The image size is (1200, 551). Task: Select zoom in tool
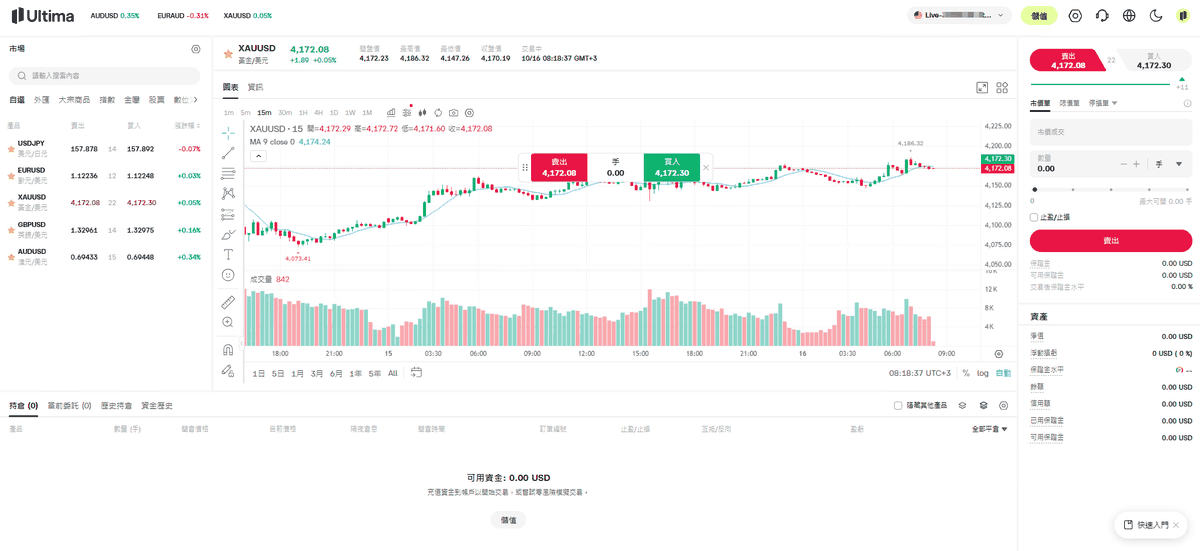click(228, 322)
